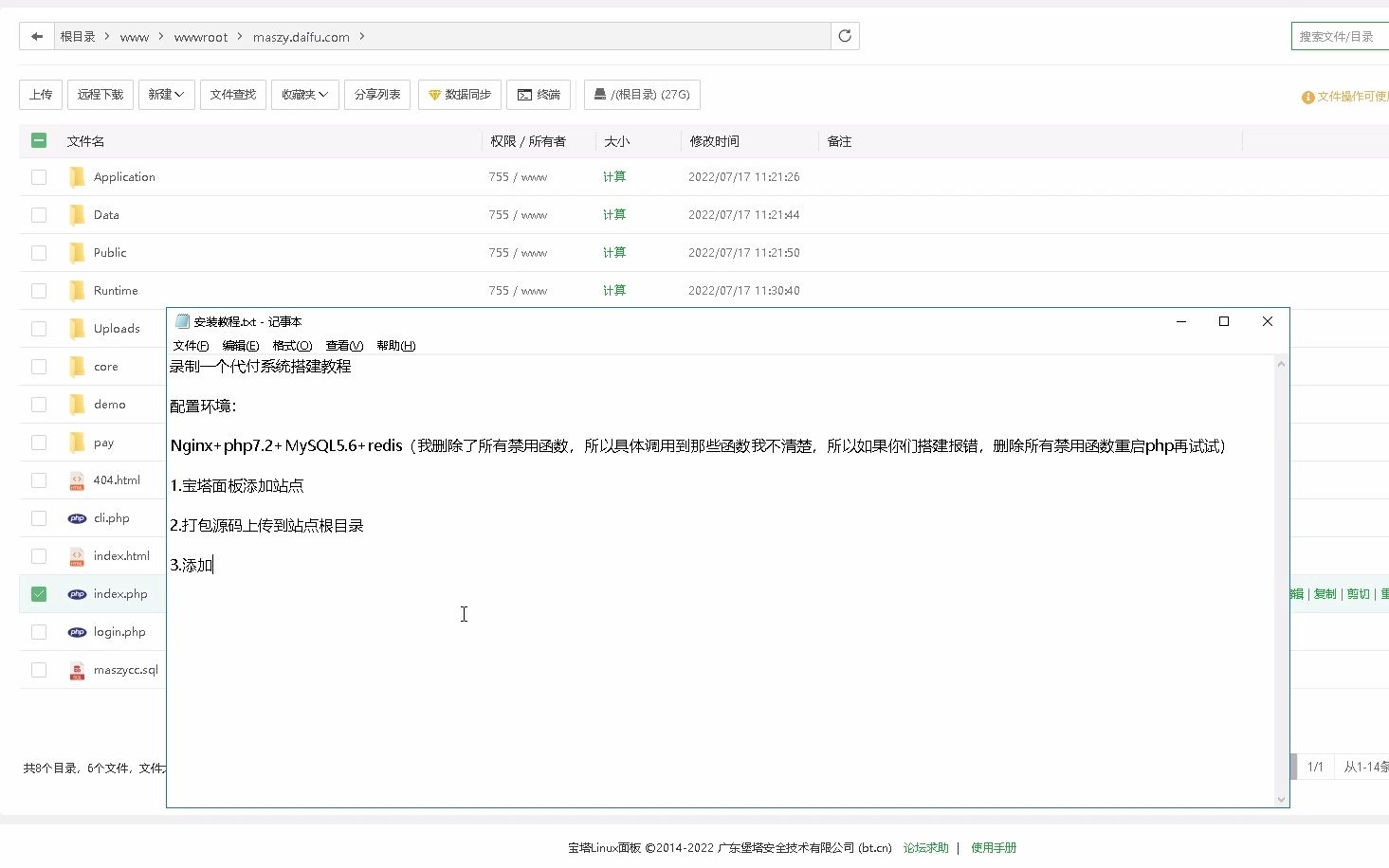Open the Data folder icon
Screen dimensions: 1389x868
click(77, 215)
